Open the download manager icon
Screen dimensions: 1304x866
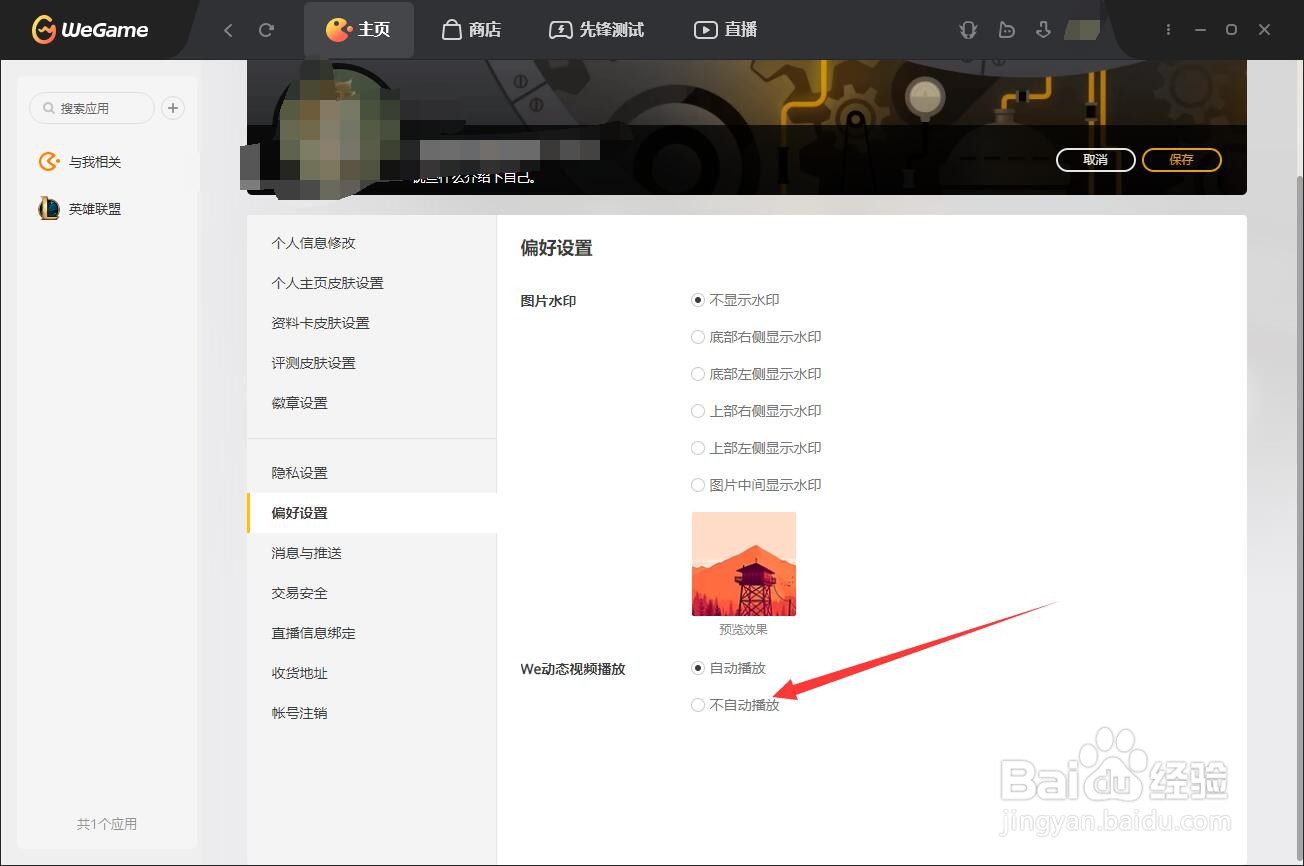click(1043, 29)
